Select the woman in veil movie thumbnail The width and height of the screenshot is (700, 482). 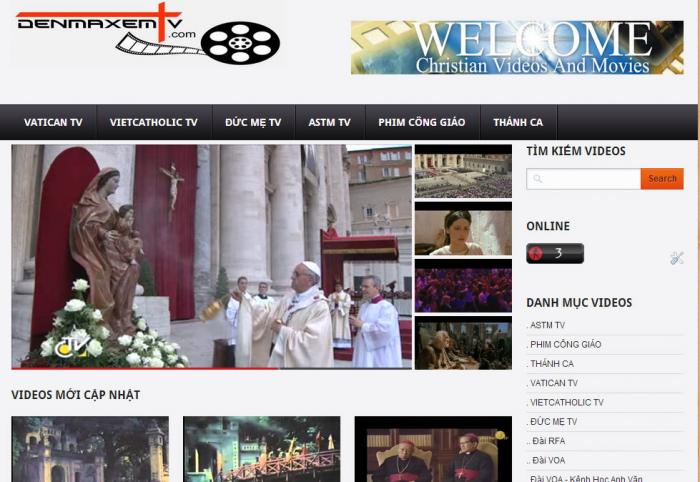click(x=463, y=229)
